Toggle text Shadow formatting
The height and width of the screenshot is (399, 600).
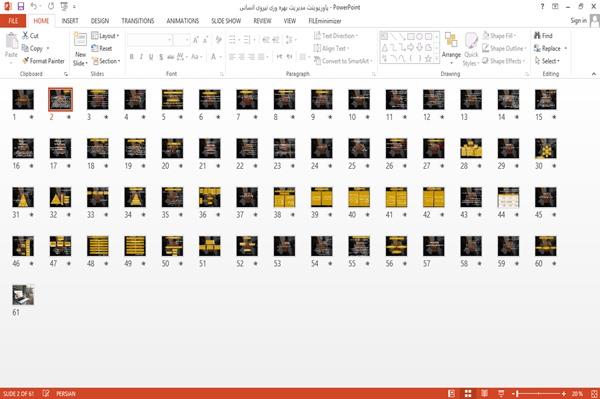pyautogui.click(x=161, y=57)
